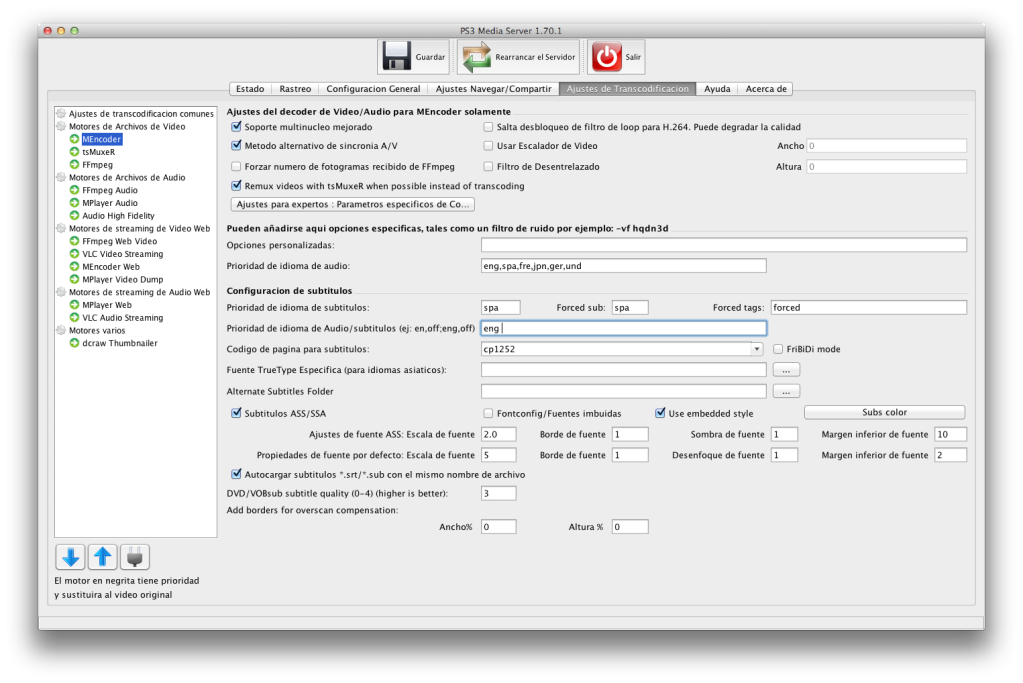Viewport: 1023px width, 683px height.
Task: Disable Soporte multinucleo mejorado checkbox
Action: [236, 127]
